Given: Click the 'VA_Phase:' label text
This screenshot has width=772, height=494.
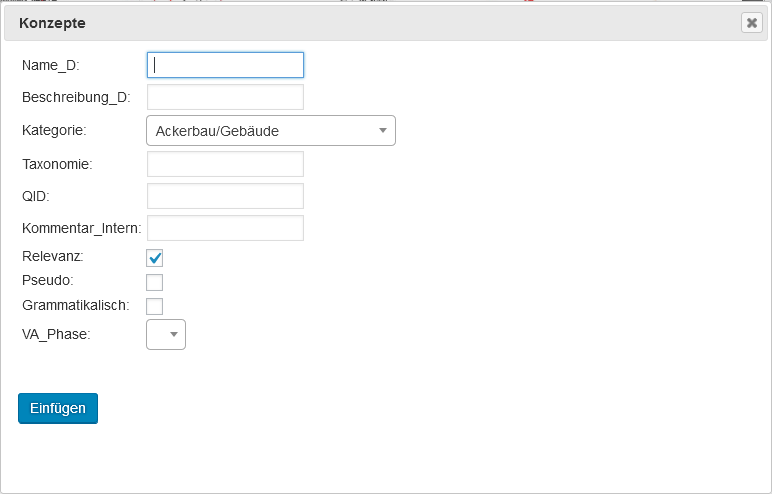Looking at the screenshot, I should (x=56, y=334).
